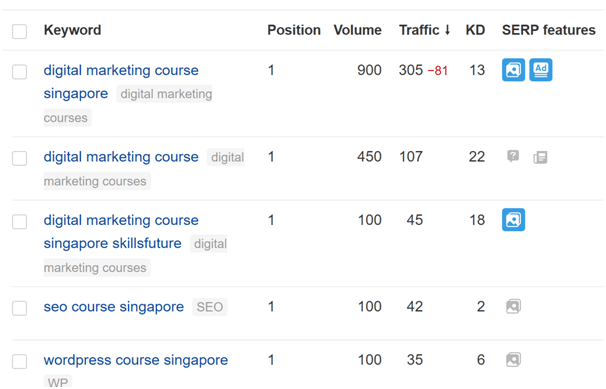Sort the table by Position column
This screenshot has height=389, width=606.
point(294,30)
